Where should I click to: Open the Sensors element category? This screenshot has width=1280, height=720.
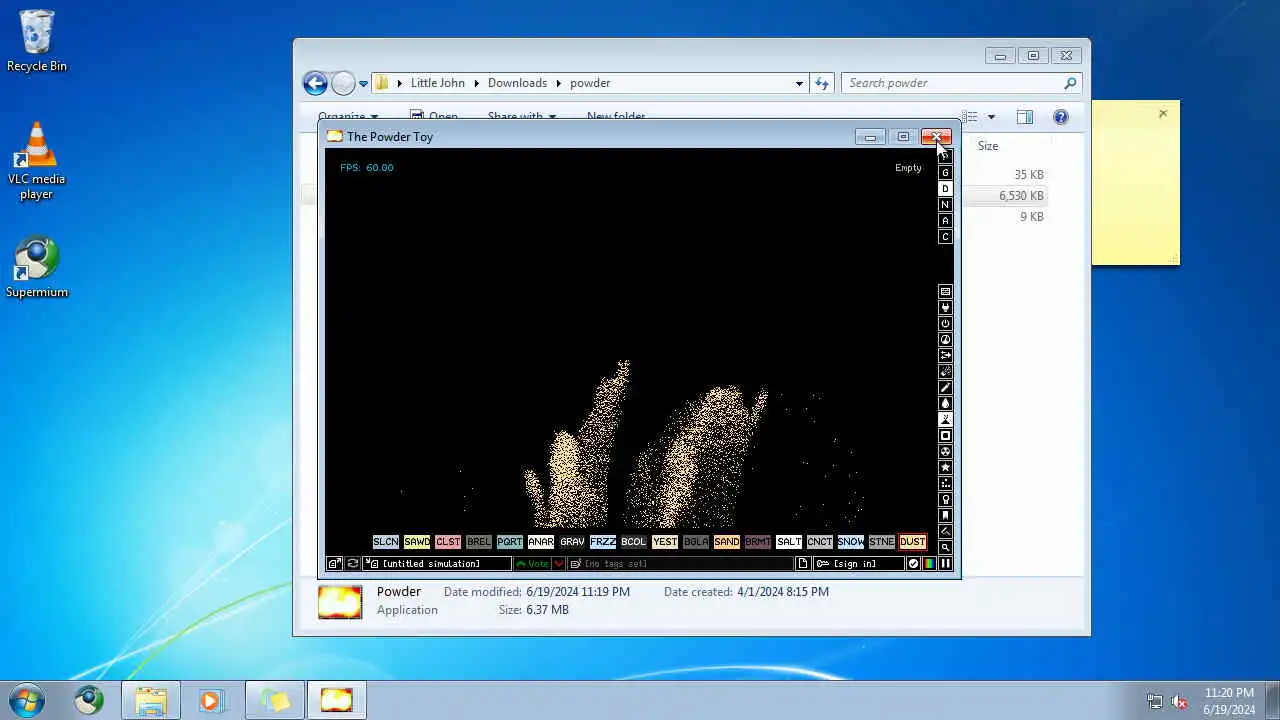click(945, 340)
